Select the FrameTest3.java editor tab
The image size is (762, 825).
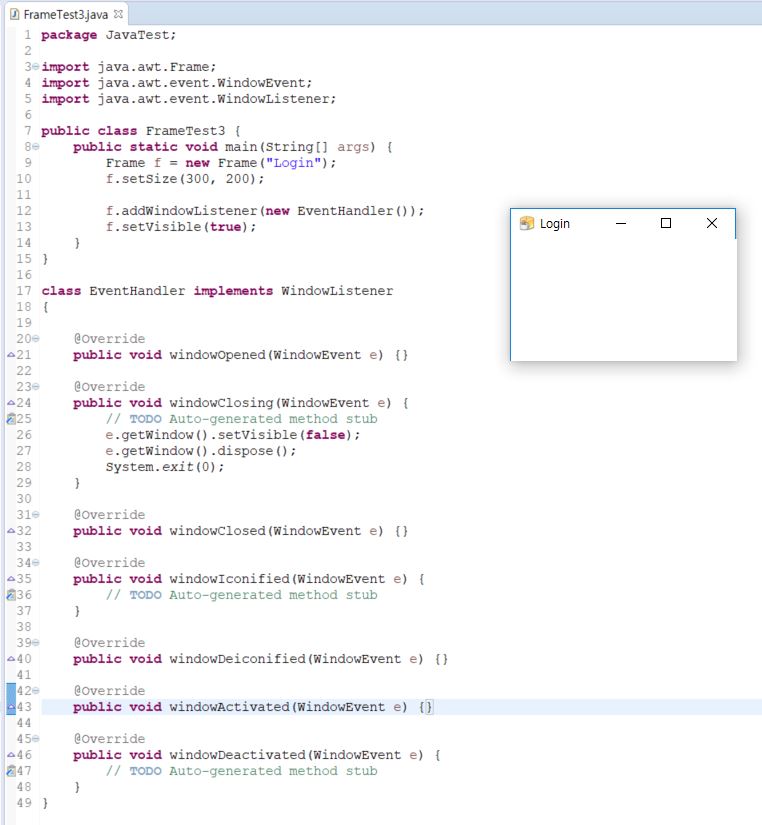(x=66, y=14)
